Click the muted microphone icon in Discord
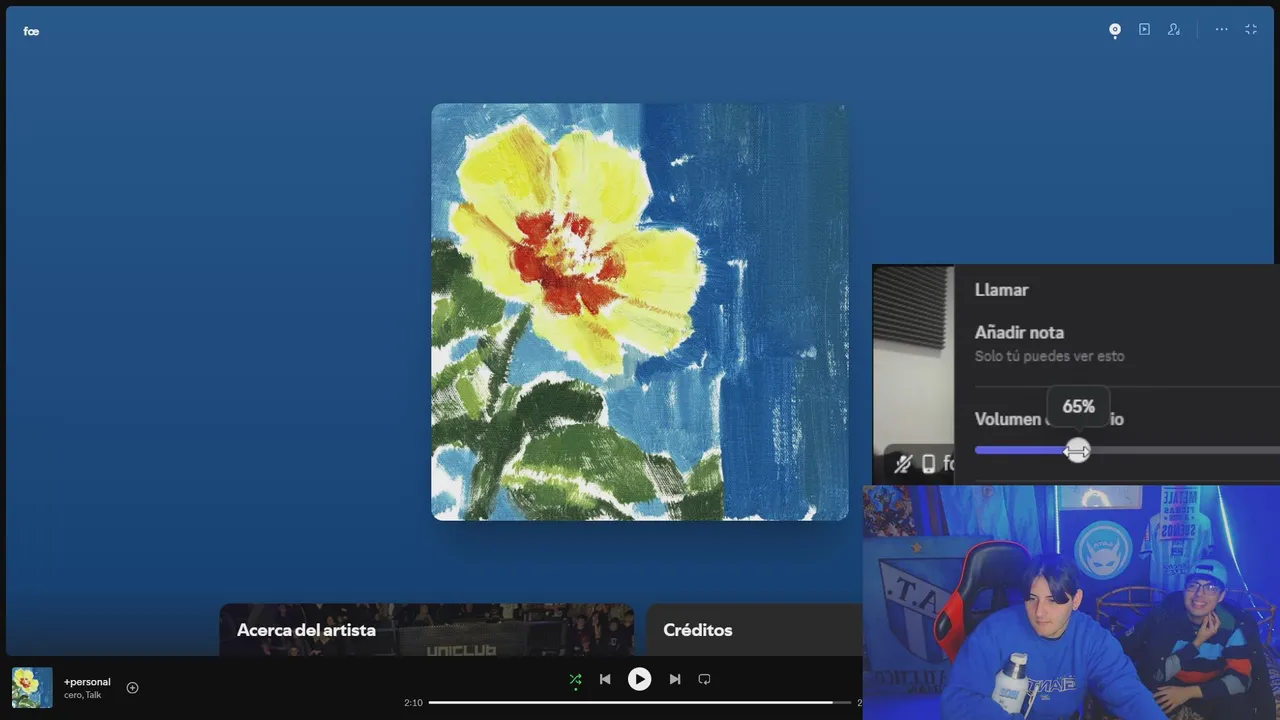Image resolution: width=1280 pixels, height=720 pixels. 903,464
